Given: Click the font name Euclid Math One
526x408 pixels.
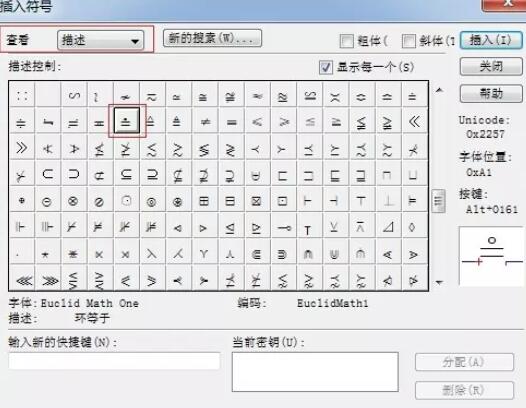Looking at the screenshot, I should tap(90, 303).
